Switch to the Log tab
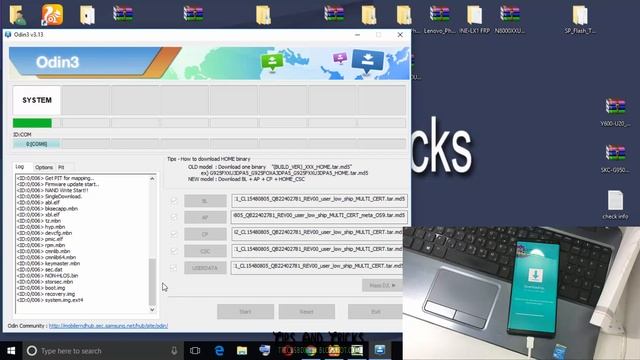The height and width of the screenshot is (360, 640). point(20,167)
